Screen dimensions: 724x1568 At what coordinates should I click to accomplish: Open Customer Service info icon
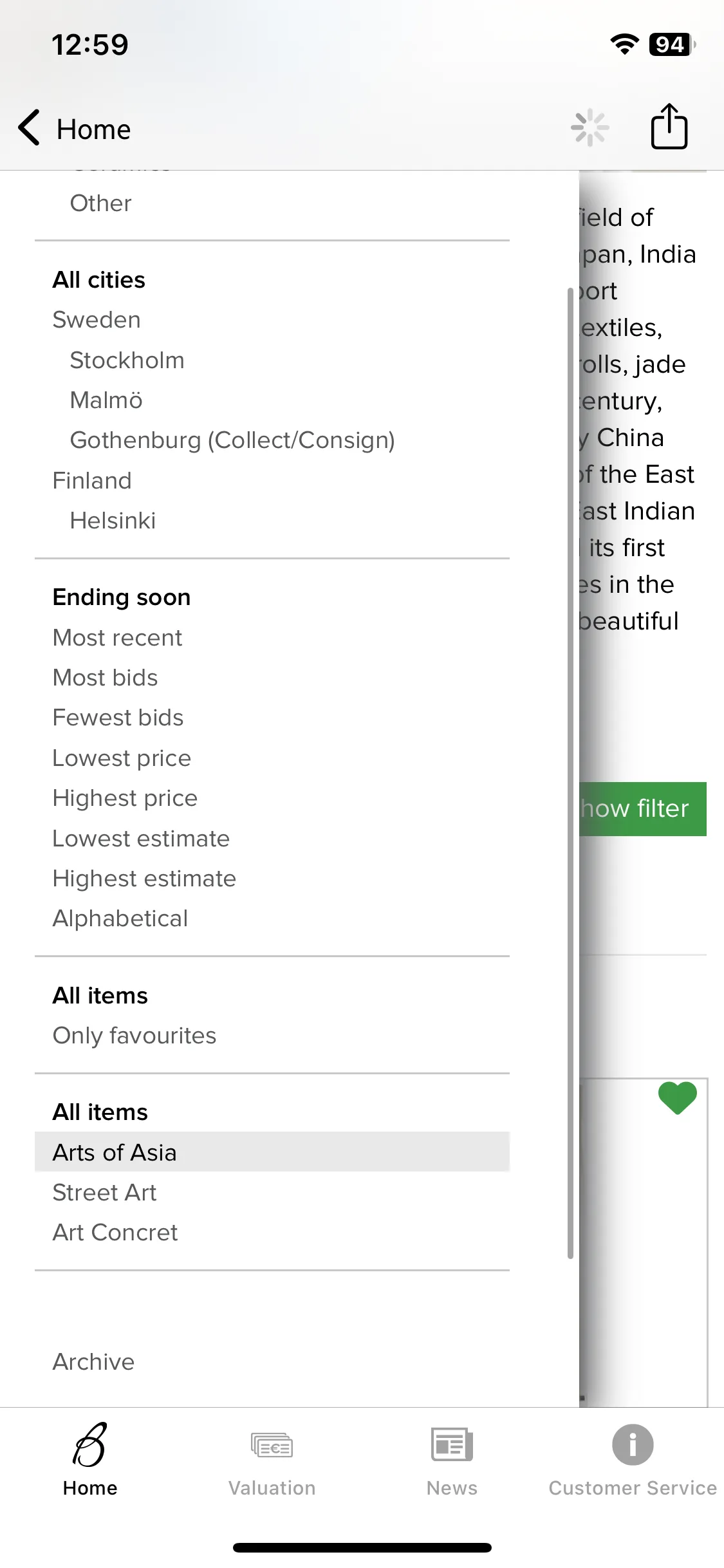tap(633, 1444)
